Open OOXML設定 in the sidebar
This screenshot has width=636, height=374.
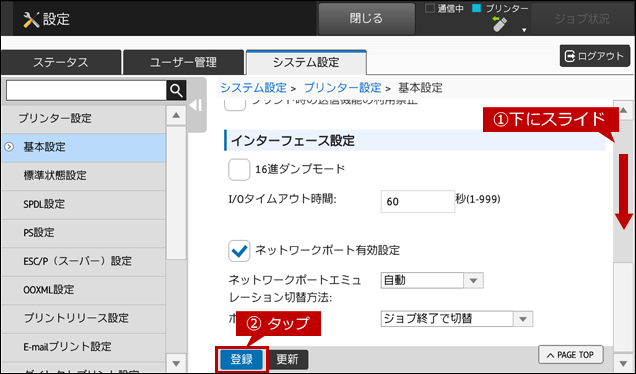pos(83,290)
